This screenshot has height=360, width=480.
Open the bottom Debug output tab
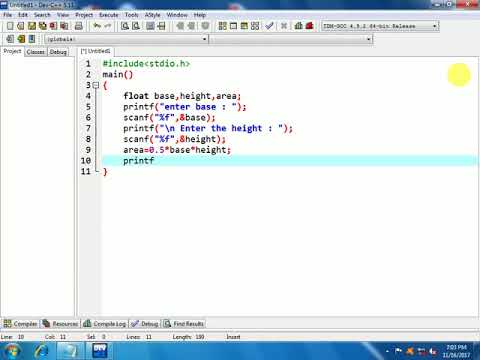[x=145, y=324]
